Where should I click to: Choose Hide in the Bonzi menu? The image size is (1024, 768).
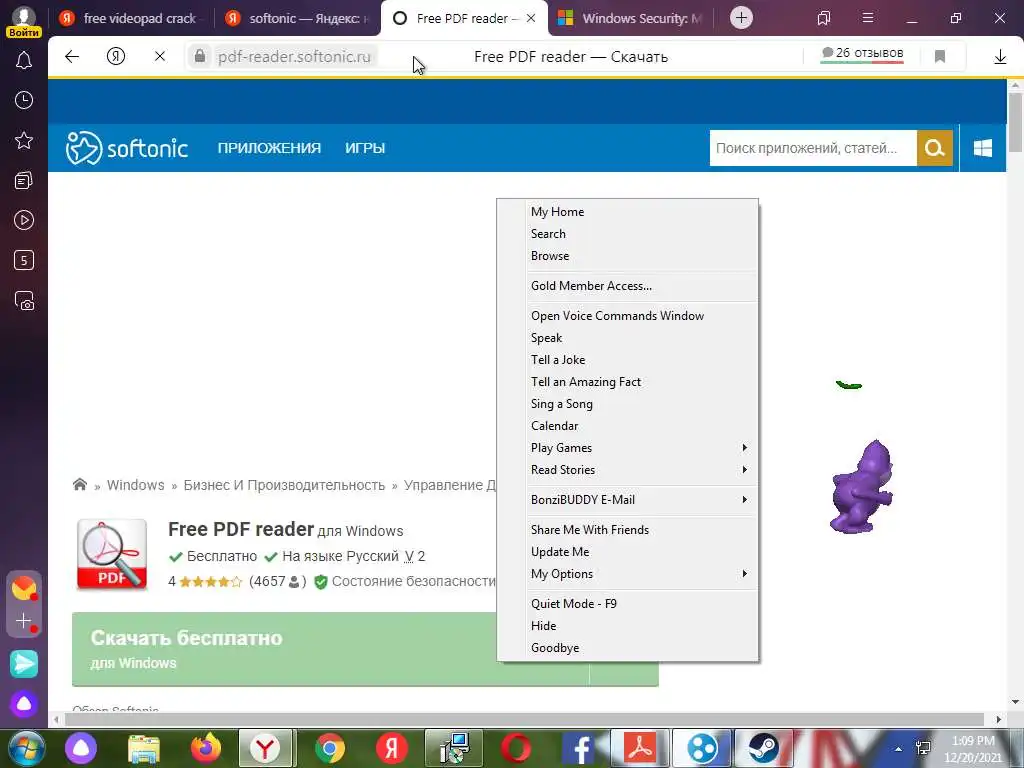click(x=641, y=626)
